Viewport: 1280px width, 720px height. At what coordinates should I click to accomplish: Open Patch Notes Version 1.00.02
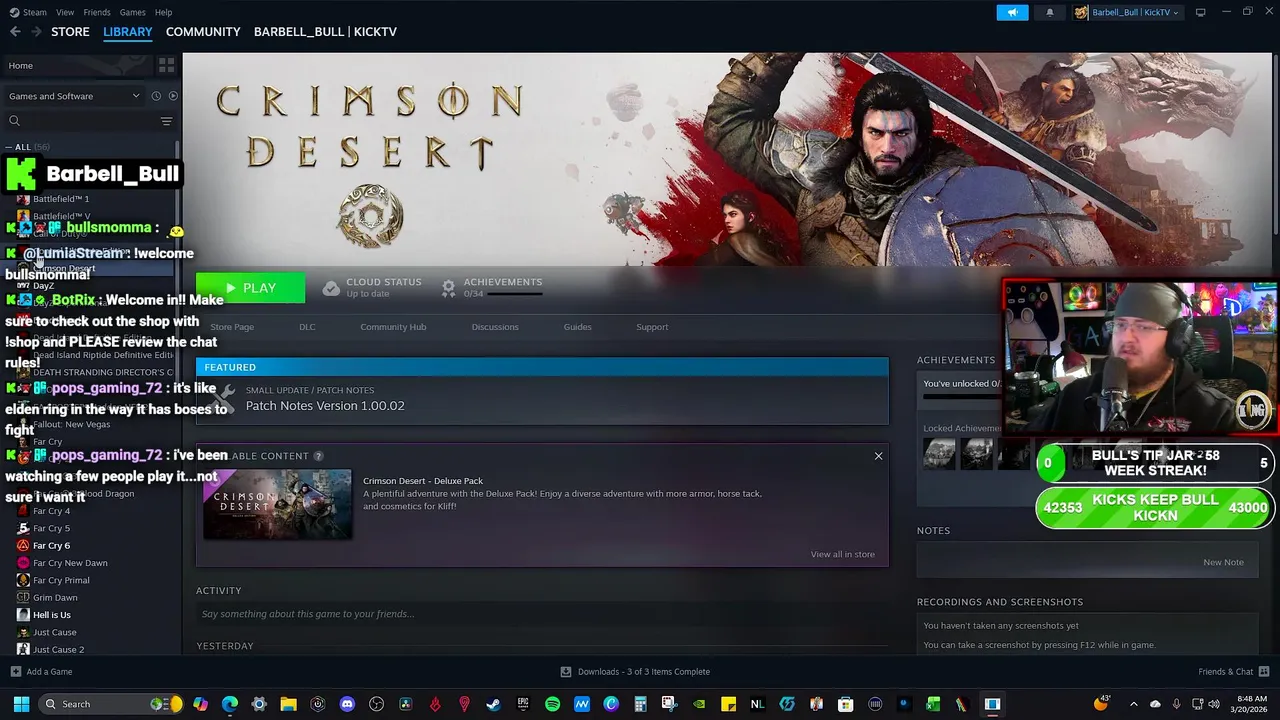pyautogui.click(x=325, y=406)
